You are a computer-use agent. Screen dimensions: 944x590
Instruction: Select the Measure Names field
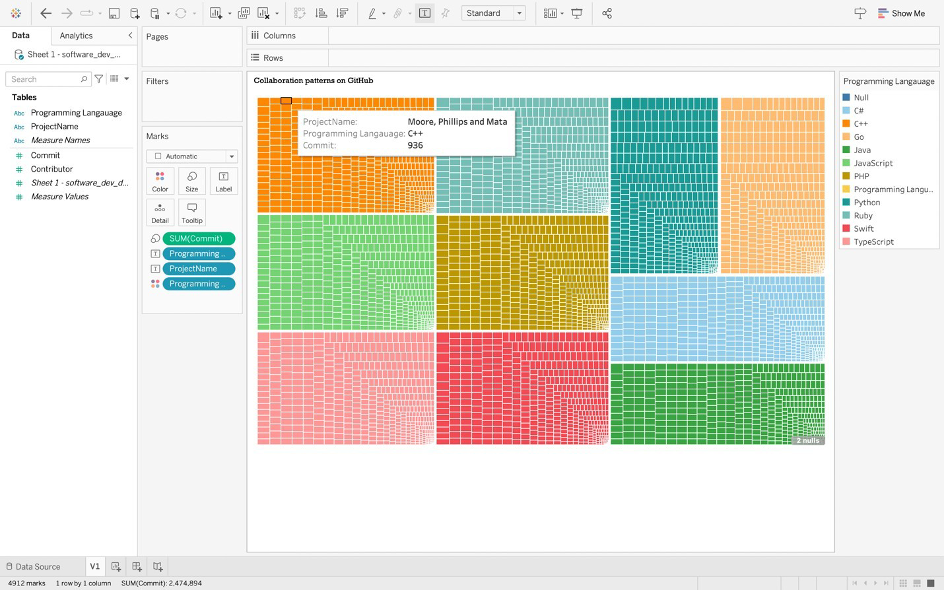tap(60, 140)
